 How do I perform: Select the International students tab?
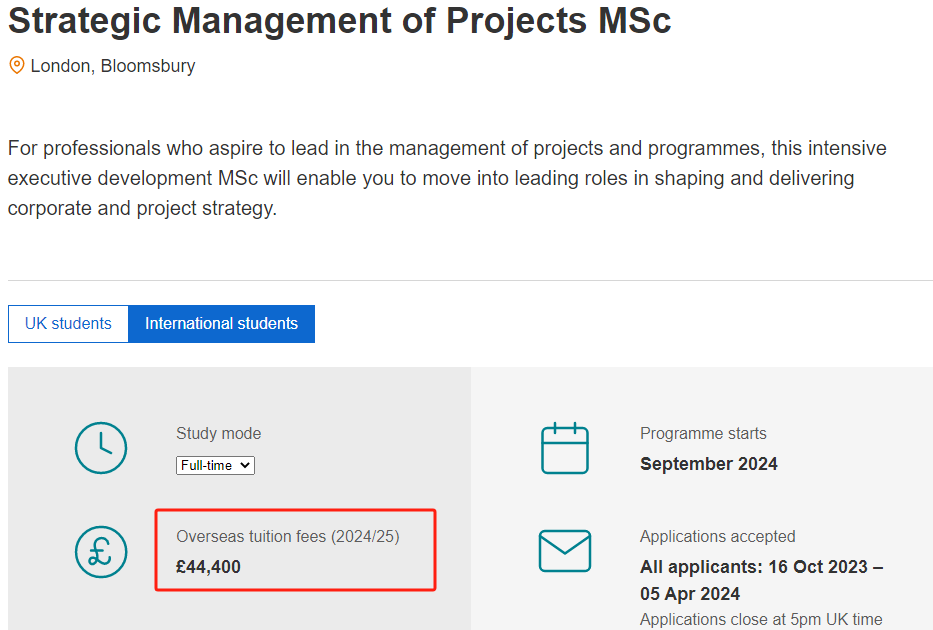click(x=221, y=324)
